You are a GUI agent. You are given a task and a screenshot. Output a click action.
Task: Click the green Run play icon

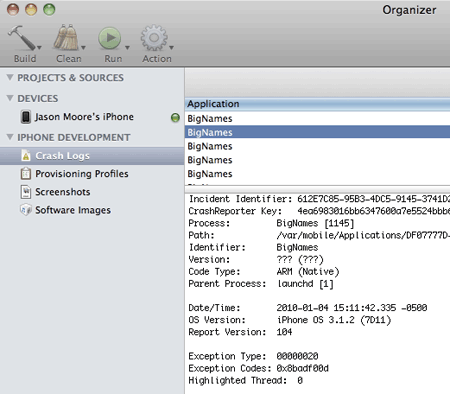pyautogui.click(x=110, y=38)
